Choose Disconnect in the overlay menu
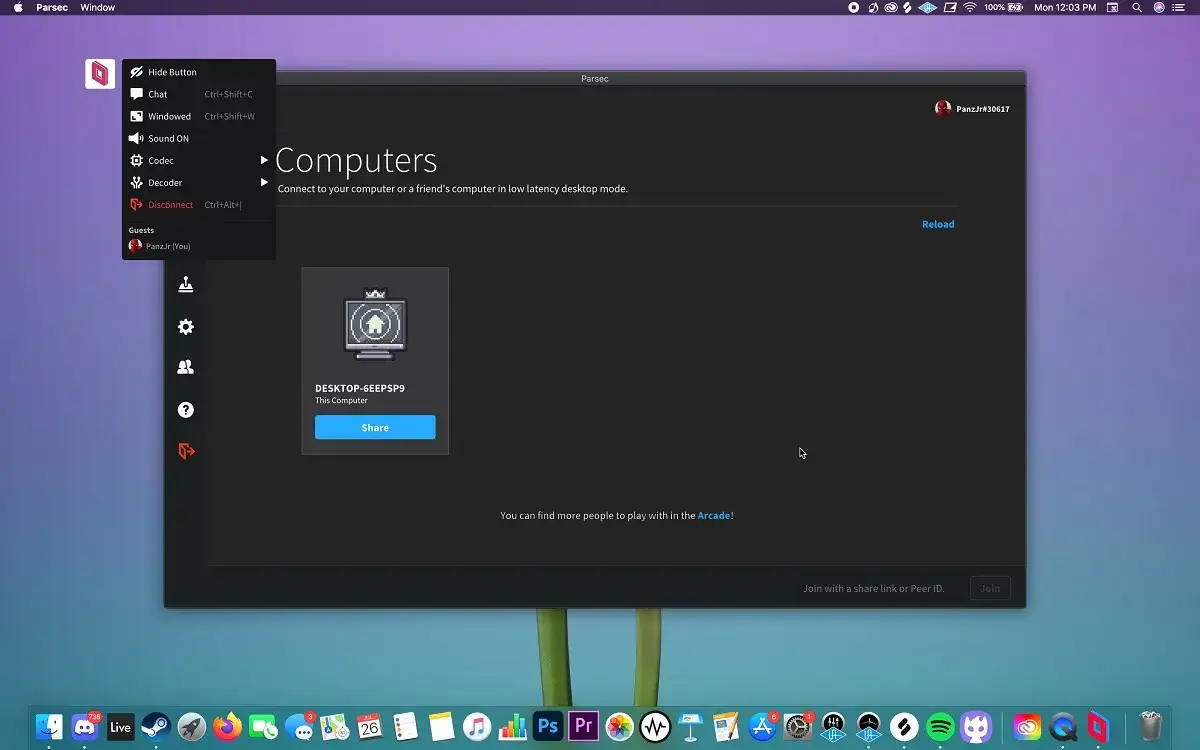This screenshot has width=1200, height=750. 170,205
